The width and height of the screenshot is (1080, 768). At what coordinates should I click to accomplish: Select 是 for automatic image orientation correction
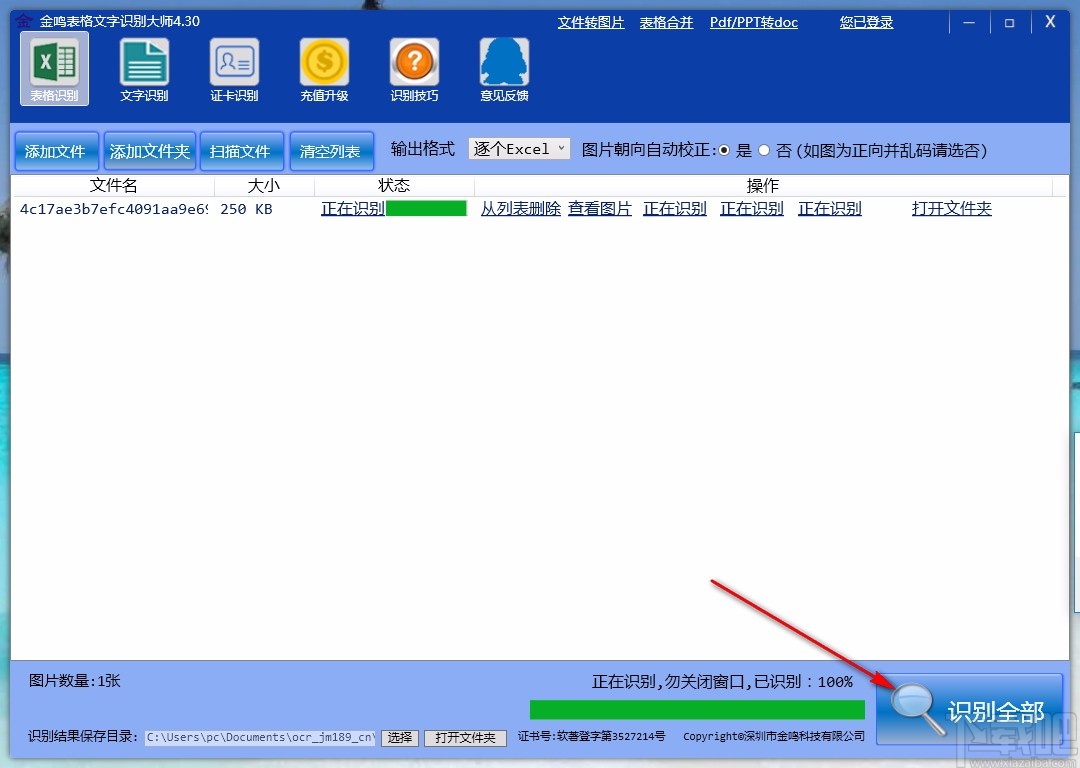pos(724,150)
